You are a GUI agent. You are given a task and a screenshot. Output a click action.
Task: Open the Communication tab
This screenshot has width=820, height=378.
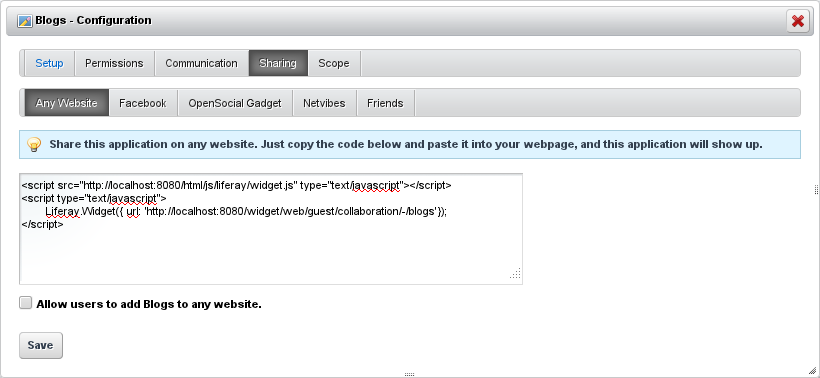click(201, 63)
